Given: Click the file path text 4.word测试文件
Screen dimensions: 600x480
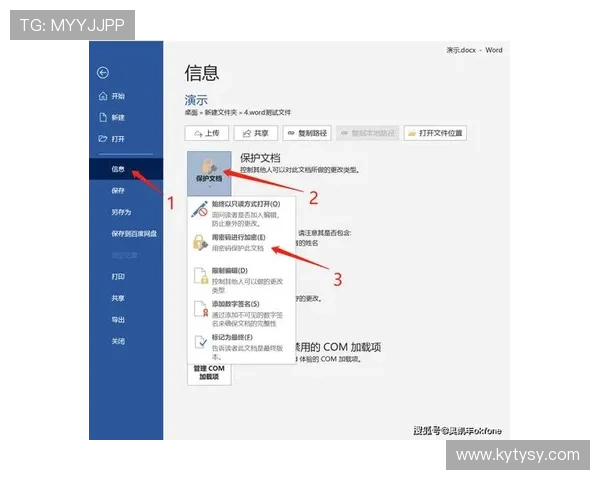Looking at the screenshot, I should (267, 113).
